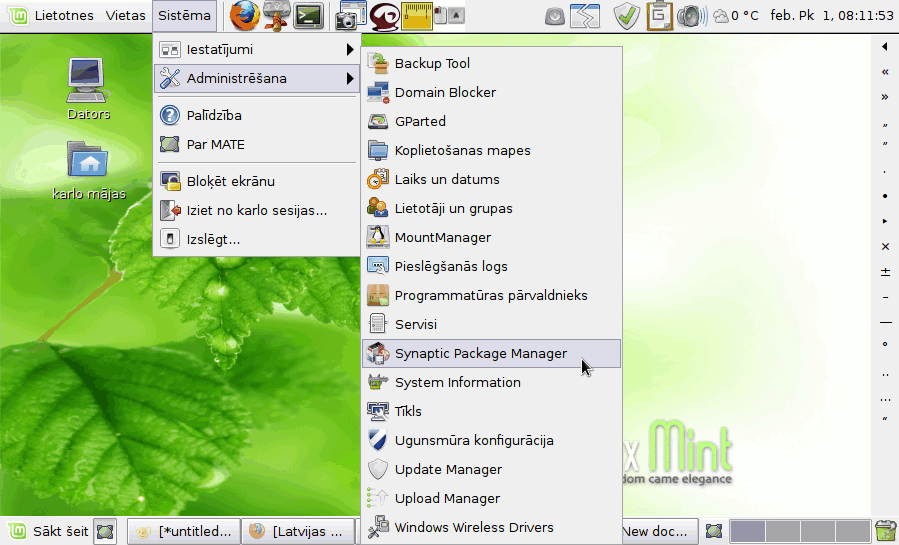
Task: Insert the × symbol from the palette
Action: tap(885, 246)
